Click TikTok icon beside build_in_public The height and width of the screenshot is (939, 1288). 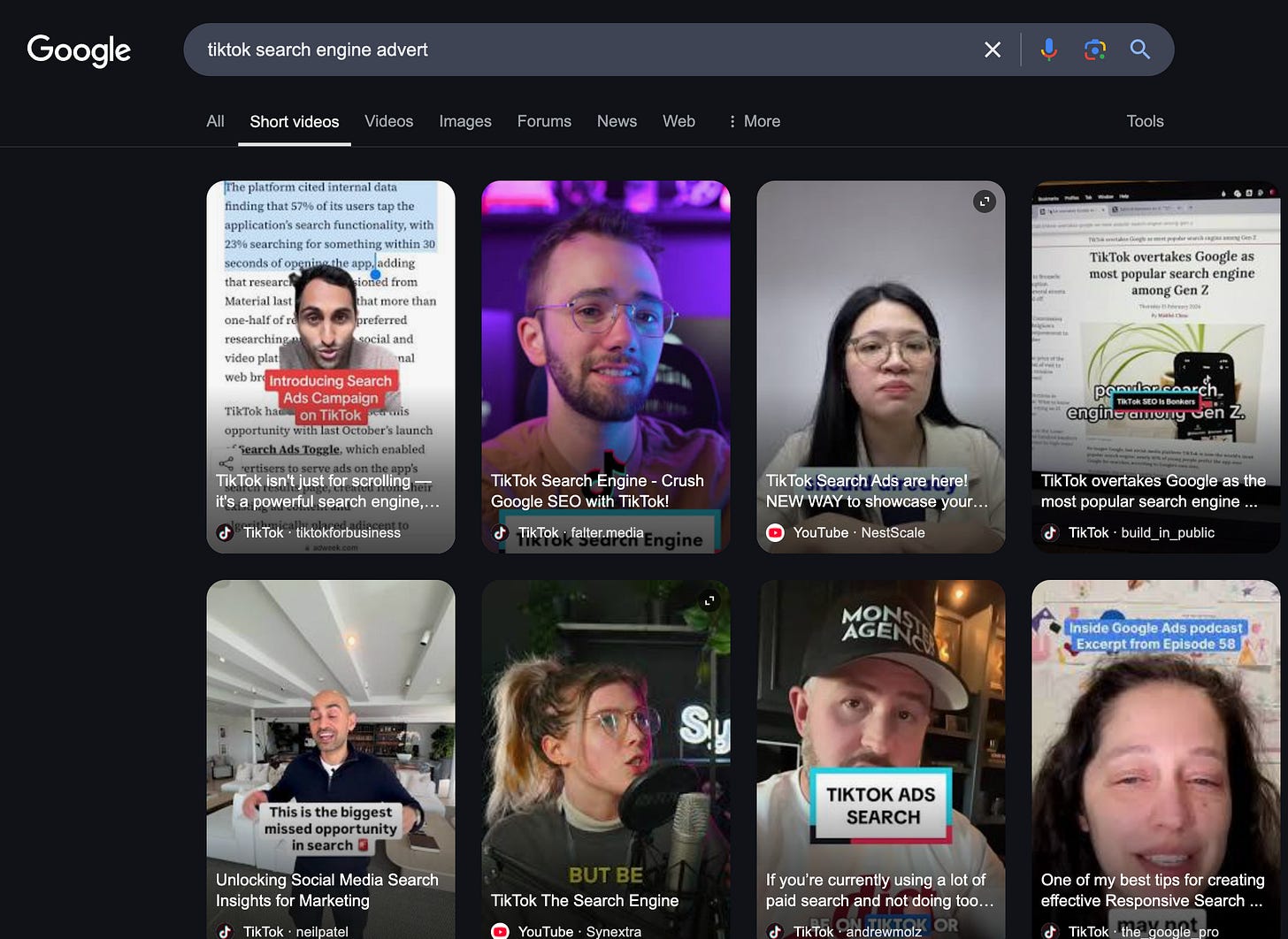1051,532
